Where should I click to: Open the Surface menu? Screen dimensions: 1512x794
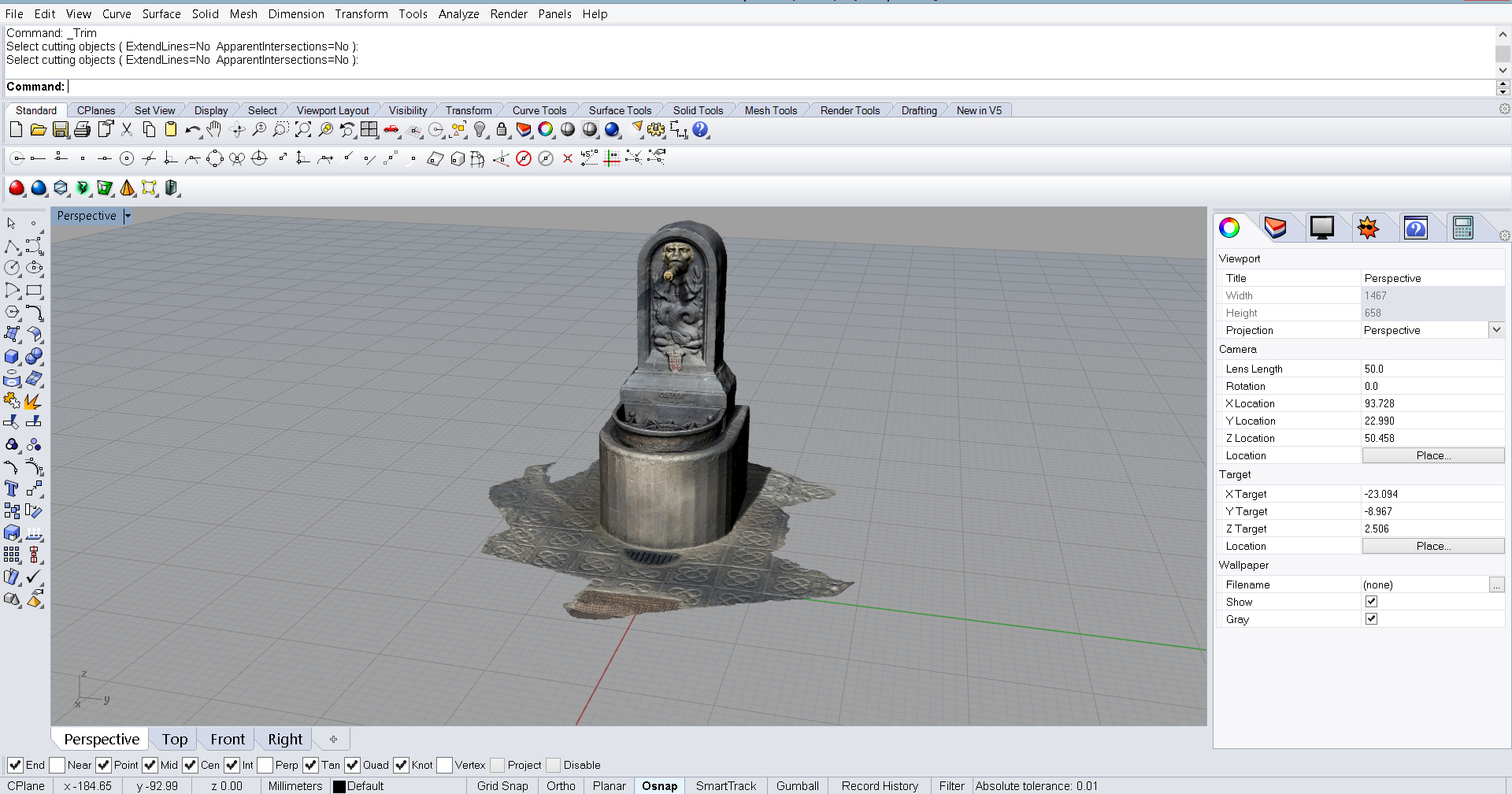pyautogui.click(x=161, y=14)
